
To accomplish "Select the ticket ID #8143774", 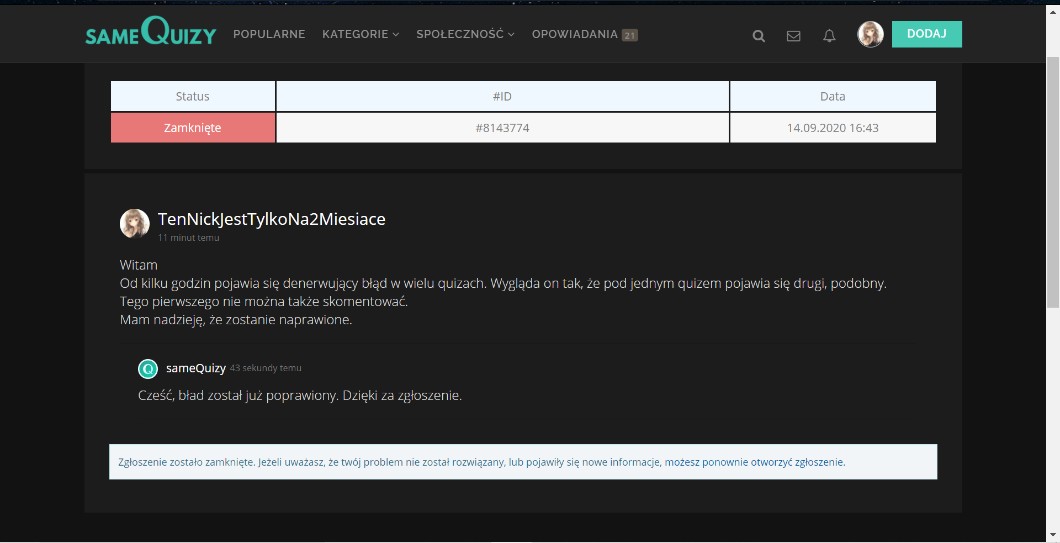I will point(502,128).
